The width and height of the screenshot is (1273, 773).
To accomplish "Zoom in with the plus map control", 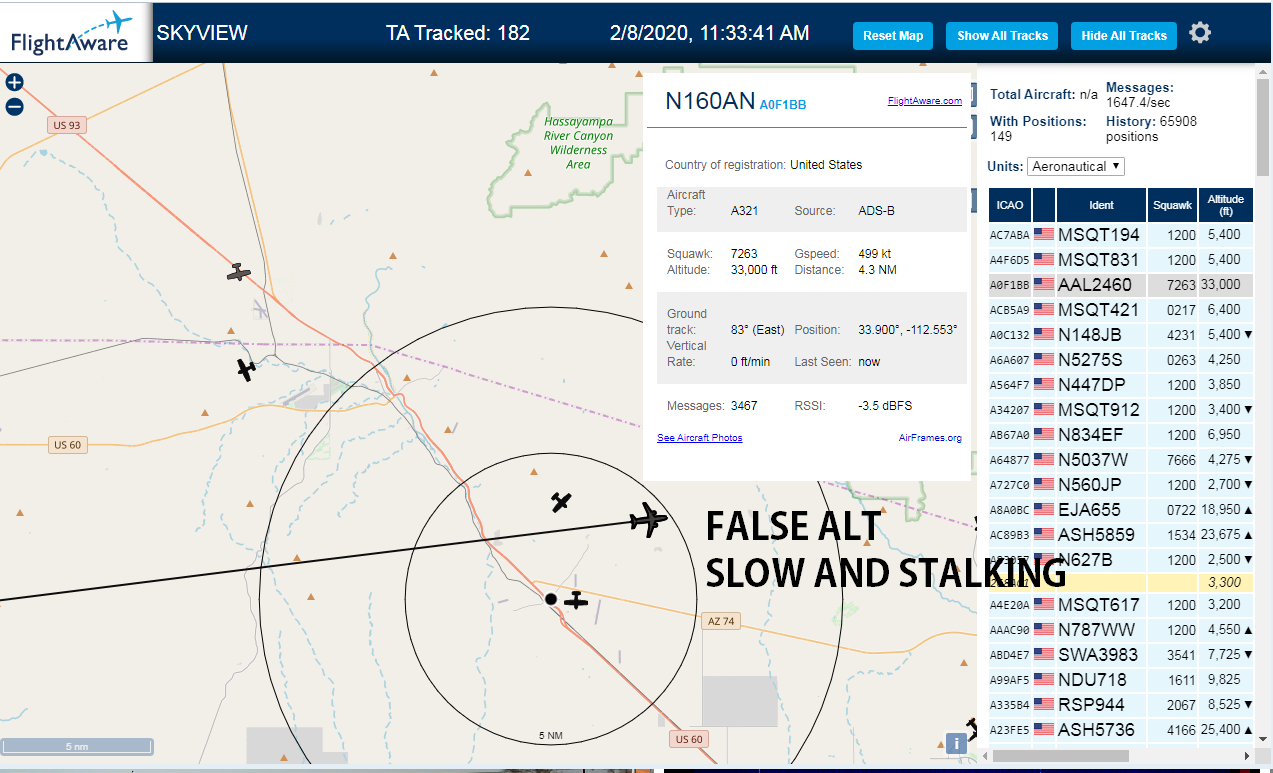I will (14, 83).
